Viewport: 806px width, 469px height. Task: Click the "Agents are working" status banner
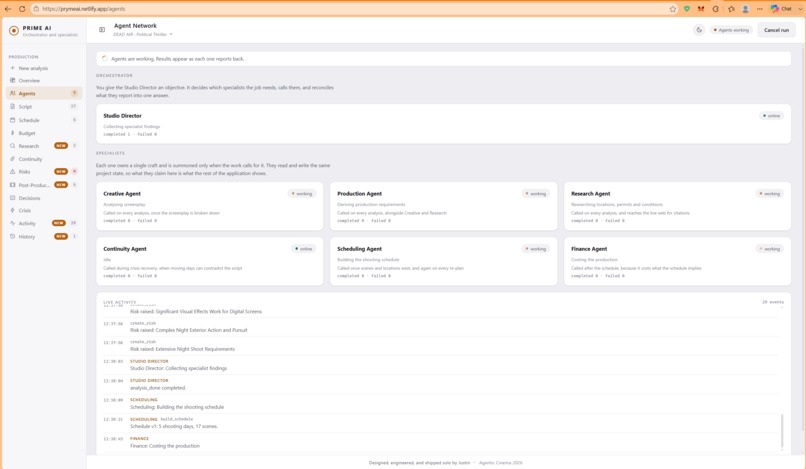443,59
